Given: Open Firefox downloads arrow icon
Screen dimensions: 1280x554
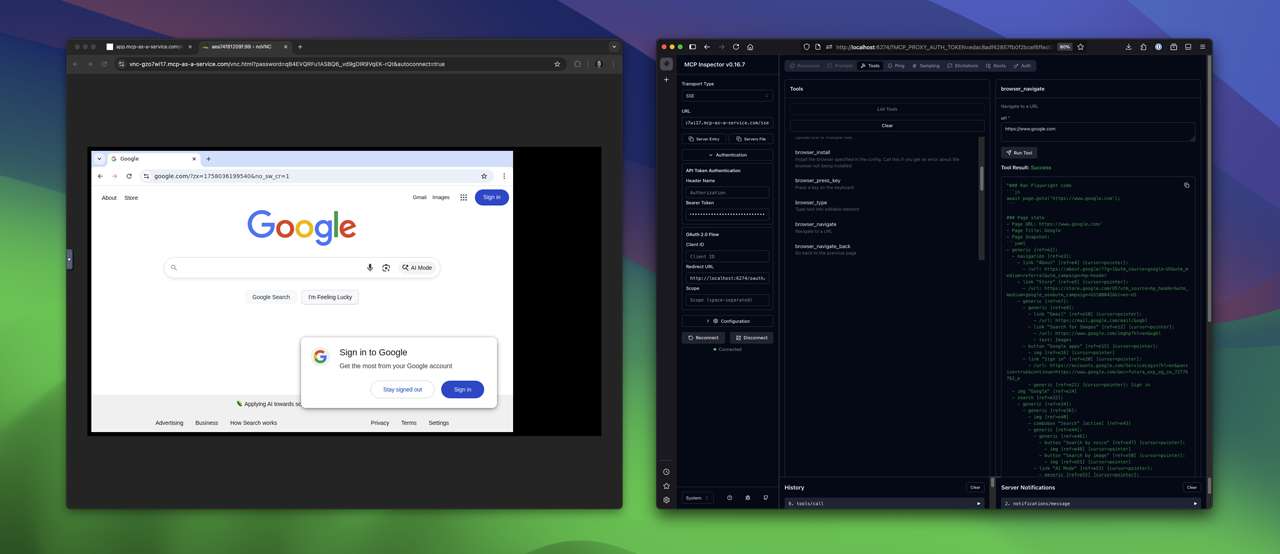Looking at the screenshot, I should coord(1128,47).
